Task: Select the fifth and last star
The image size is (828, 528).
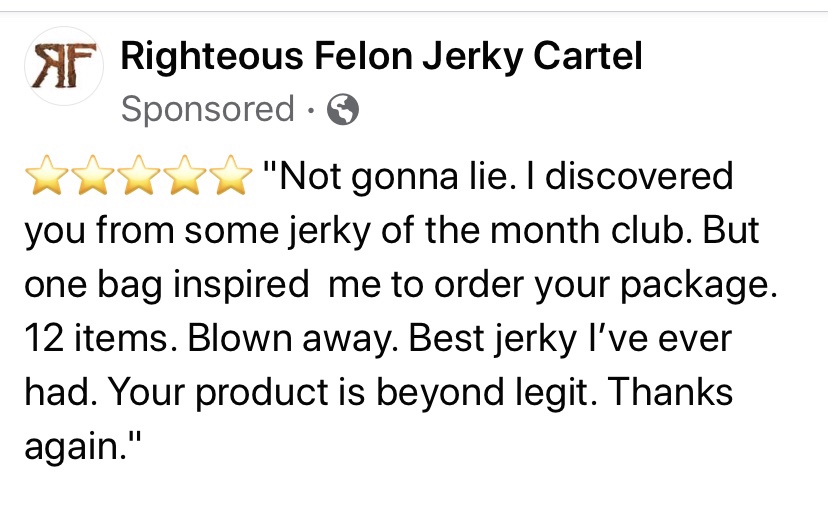Action: point(231,178)
